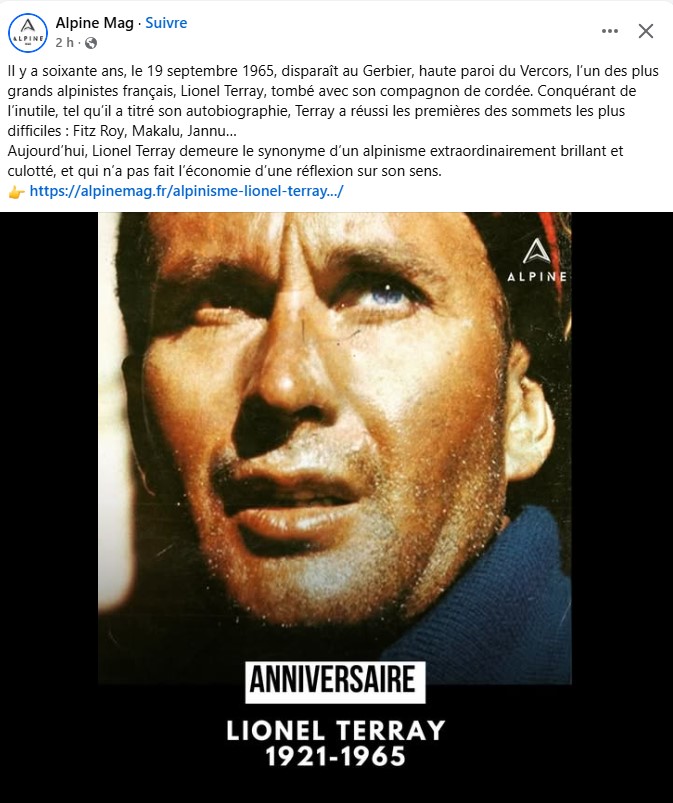Screen dimensions: 673x803
Task: Open the Alpine Mag profile avatar
Action: (x=28, y=33)
